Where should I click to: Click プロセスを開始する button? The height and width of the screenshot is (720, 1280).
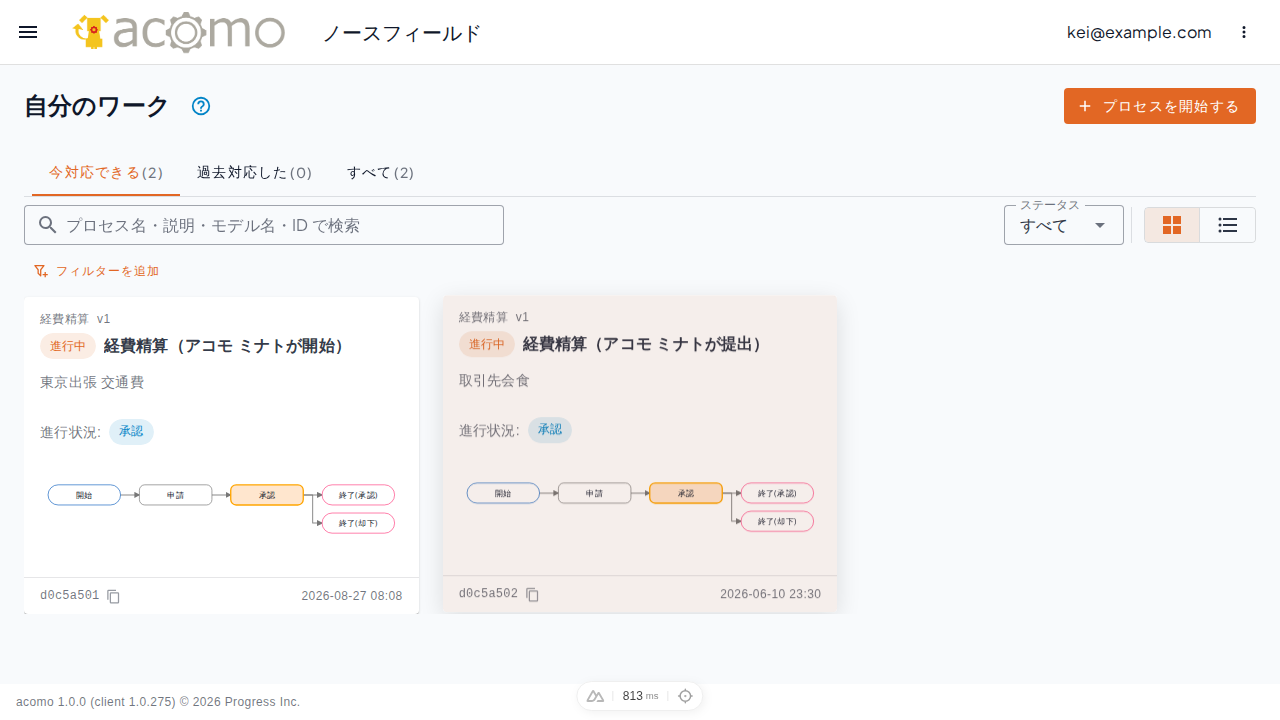click(1160, 106)
